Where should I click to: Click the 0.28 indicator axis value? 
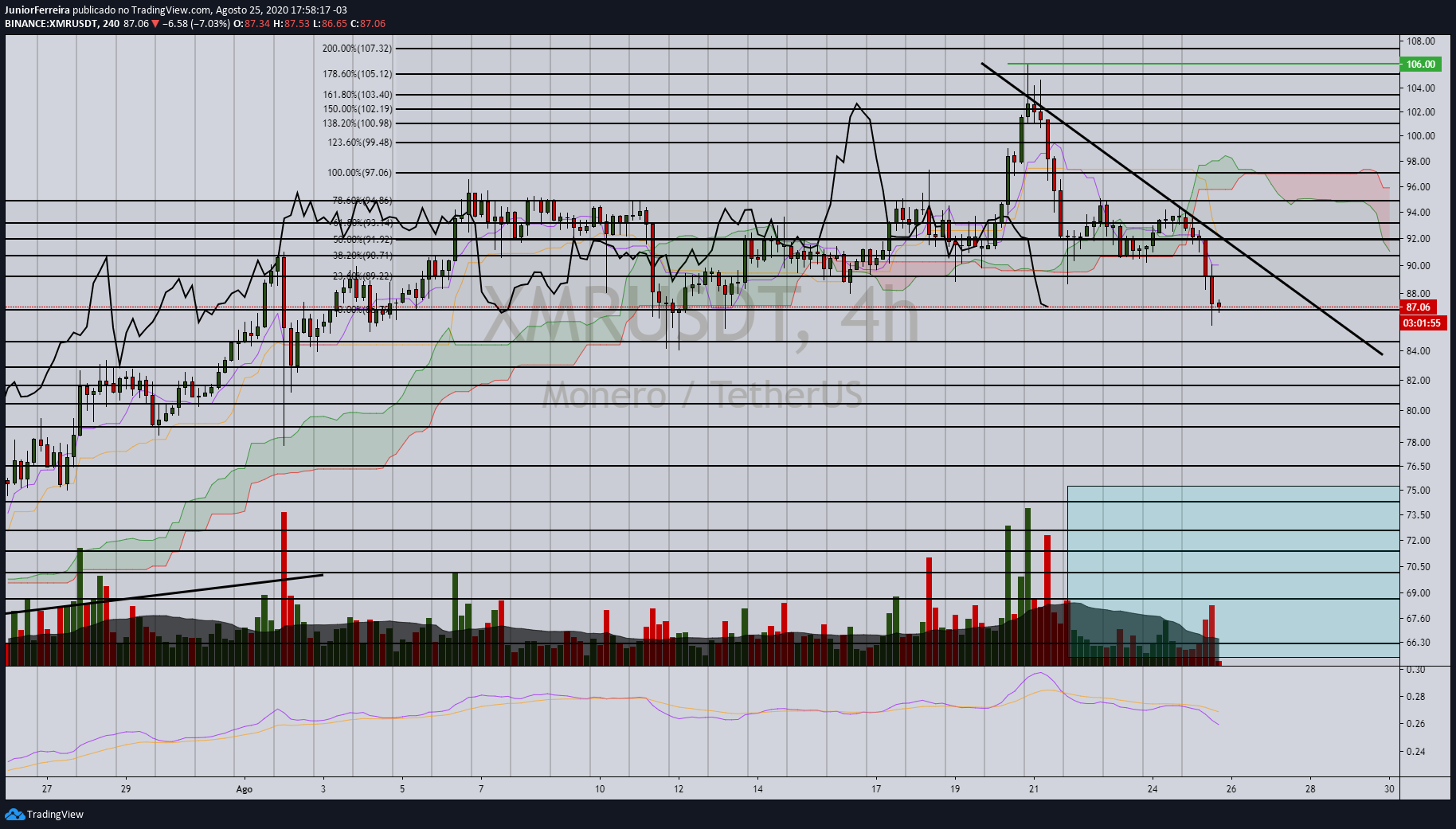point(1416,697)
